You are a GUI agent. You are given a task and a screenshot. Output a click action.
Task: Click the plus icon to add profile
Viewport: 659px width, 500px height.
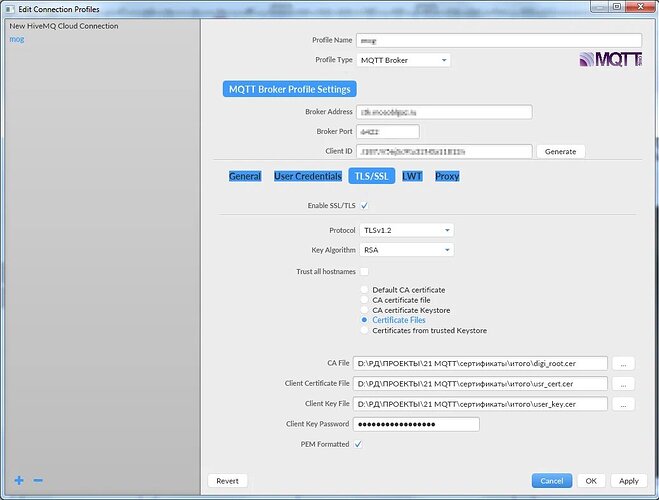[x=19, y=481]
